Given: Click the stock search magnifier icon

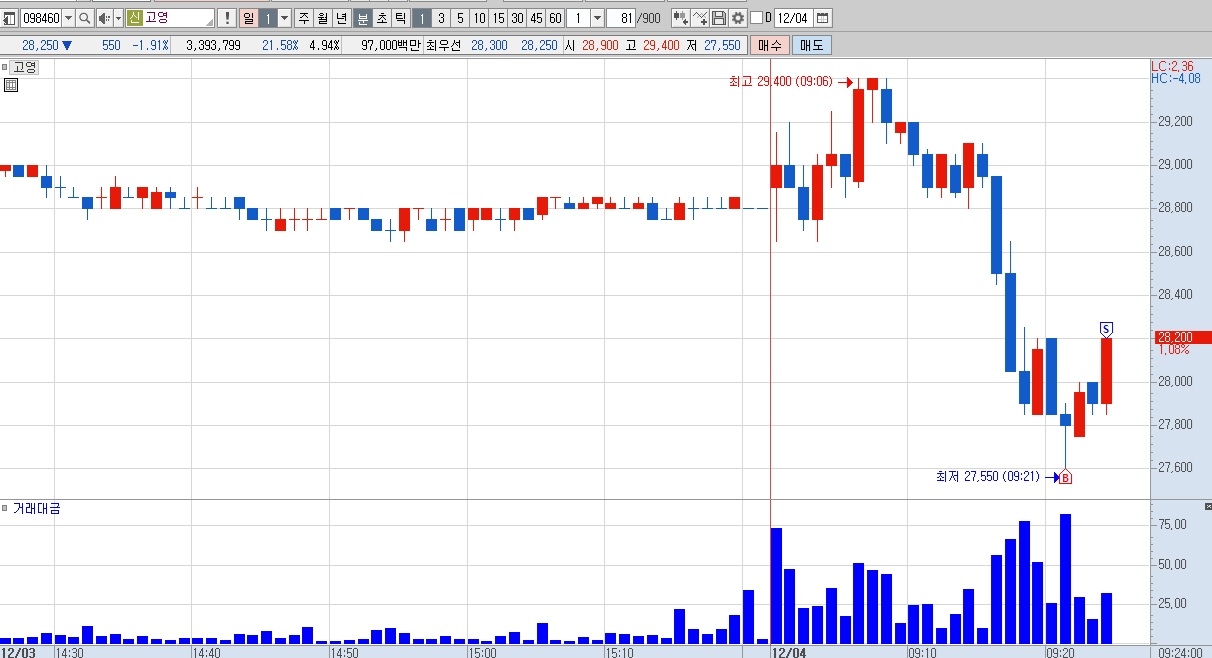Looking at the screenshot, I should 84,18.
